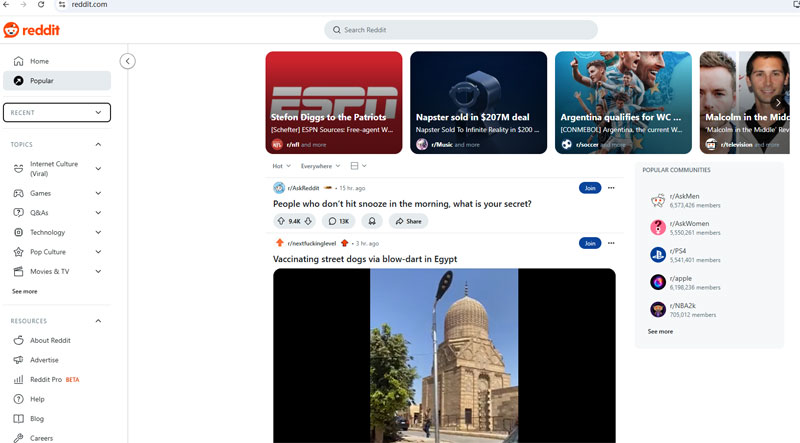Screen dimensions: 800x443
Task: Open r/AskReddit community link on post
Action: pos(303,188)
